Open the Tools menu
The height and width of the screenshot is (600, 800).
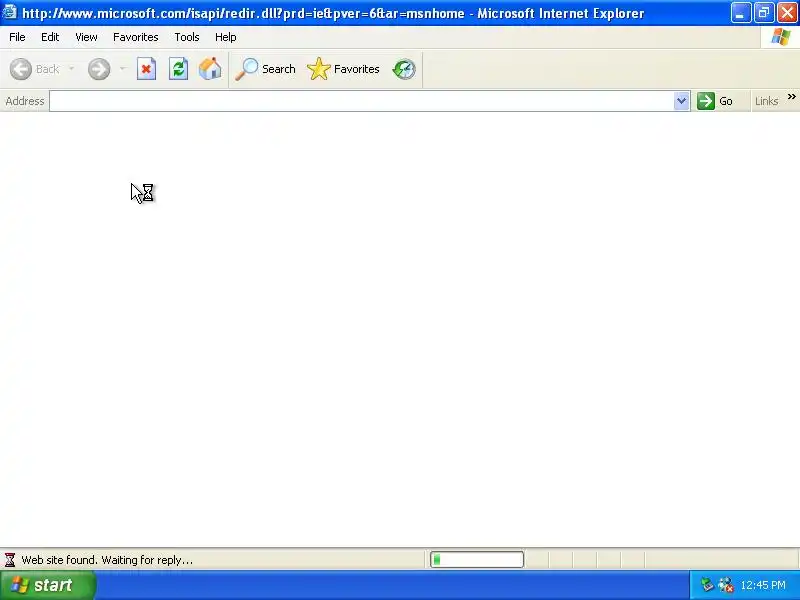(187, 37)
